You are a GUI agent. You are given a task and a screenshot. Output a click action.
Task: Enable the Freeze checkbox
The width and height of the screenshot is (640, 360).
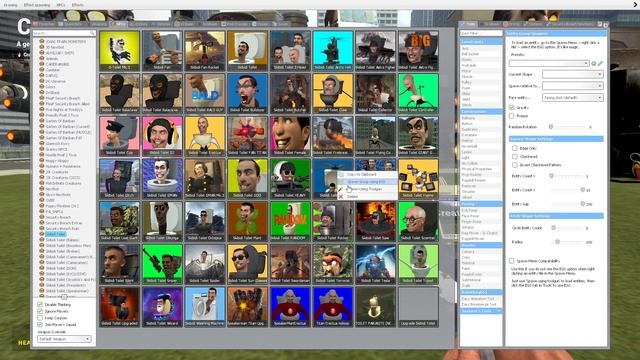[x=511, y=116]
